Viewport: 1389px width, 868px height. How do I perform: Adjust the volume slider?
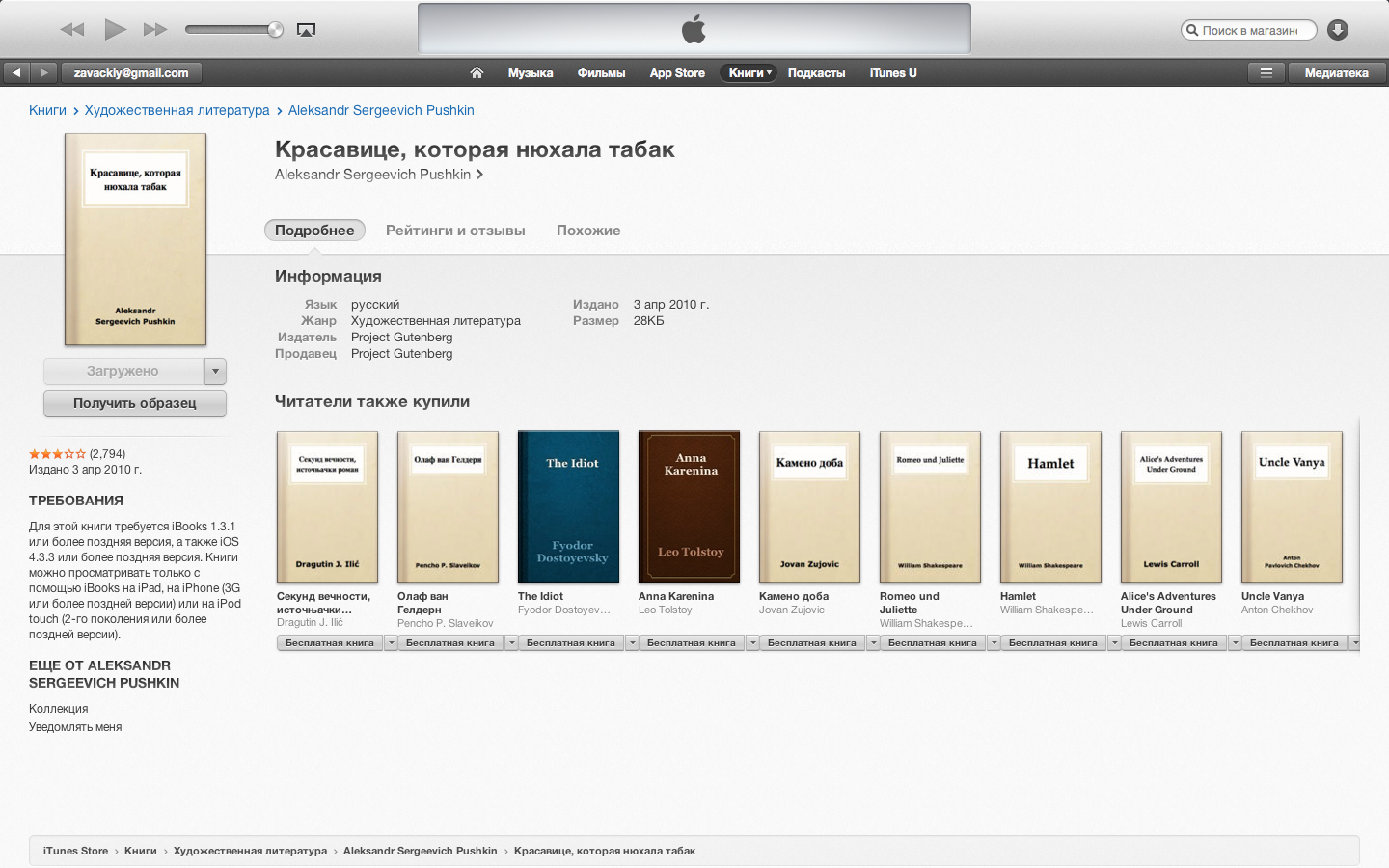[x=233, y=30]
